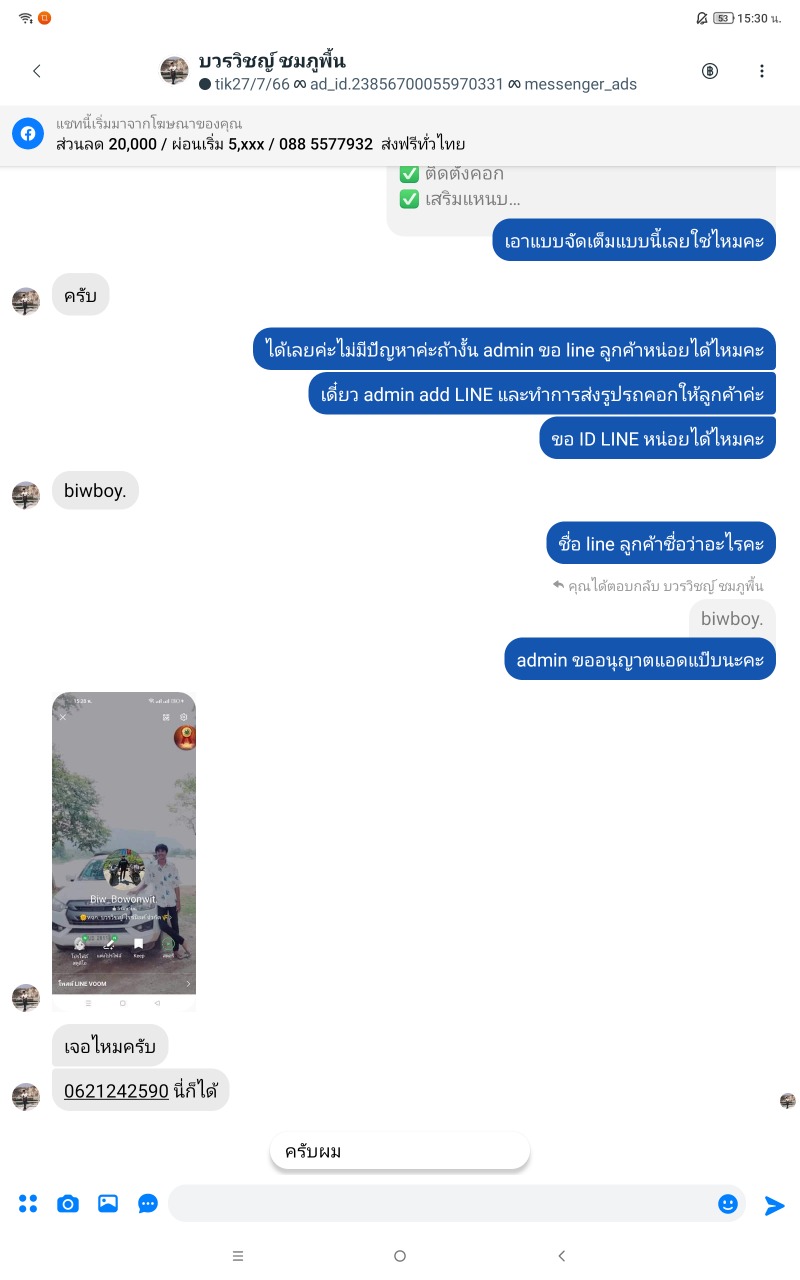Tap Android recent apps menu button

(x=238, y=1256)
